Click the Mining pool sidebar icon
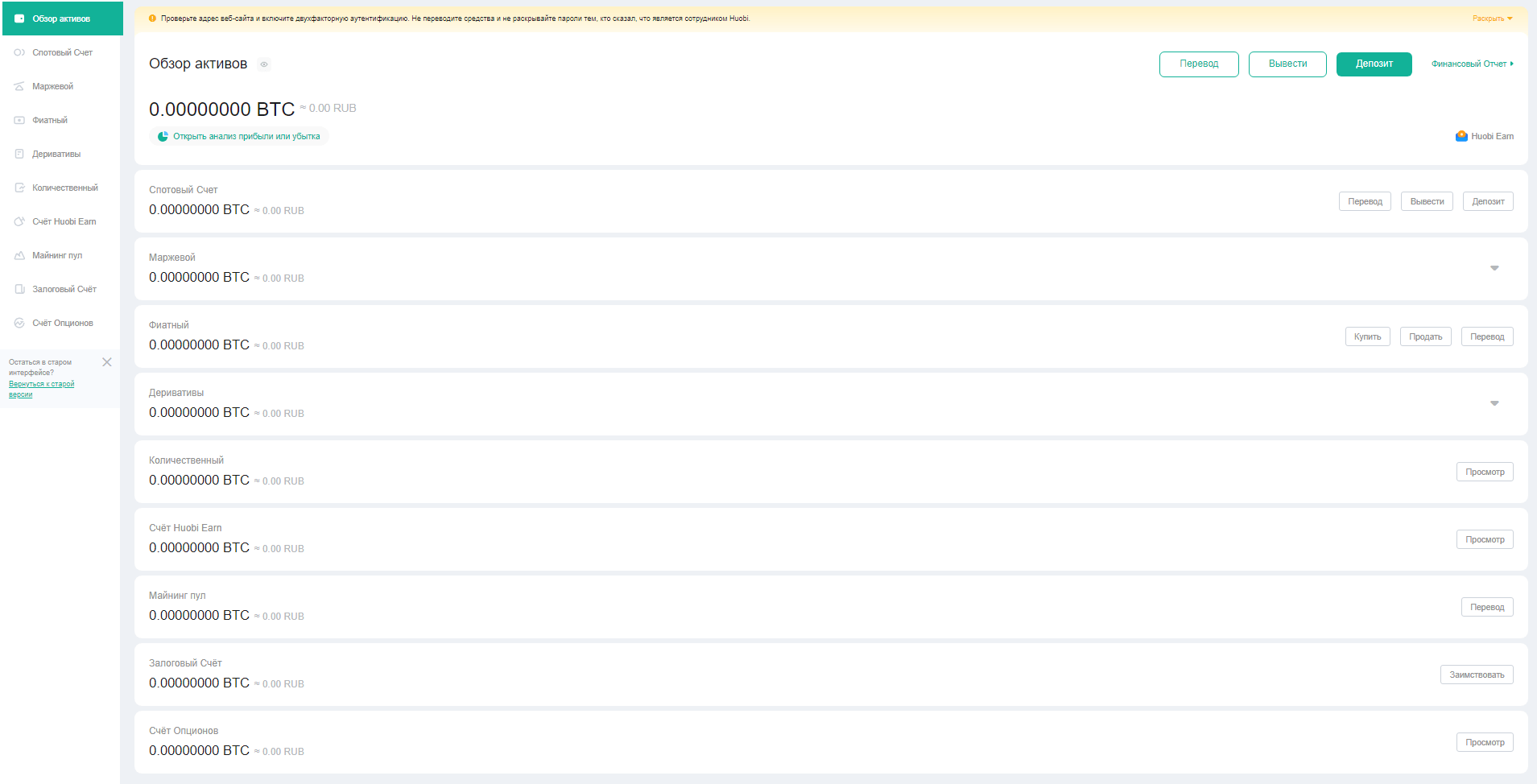Viewport: 1537px width, 784px height. (19, 255)
